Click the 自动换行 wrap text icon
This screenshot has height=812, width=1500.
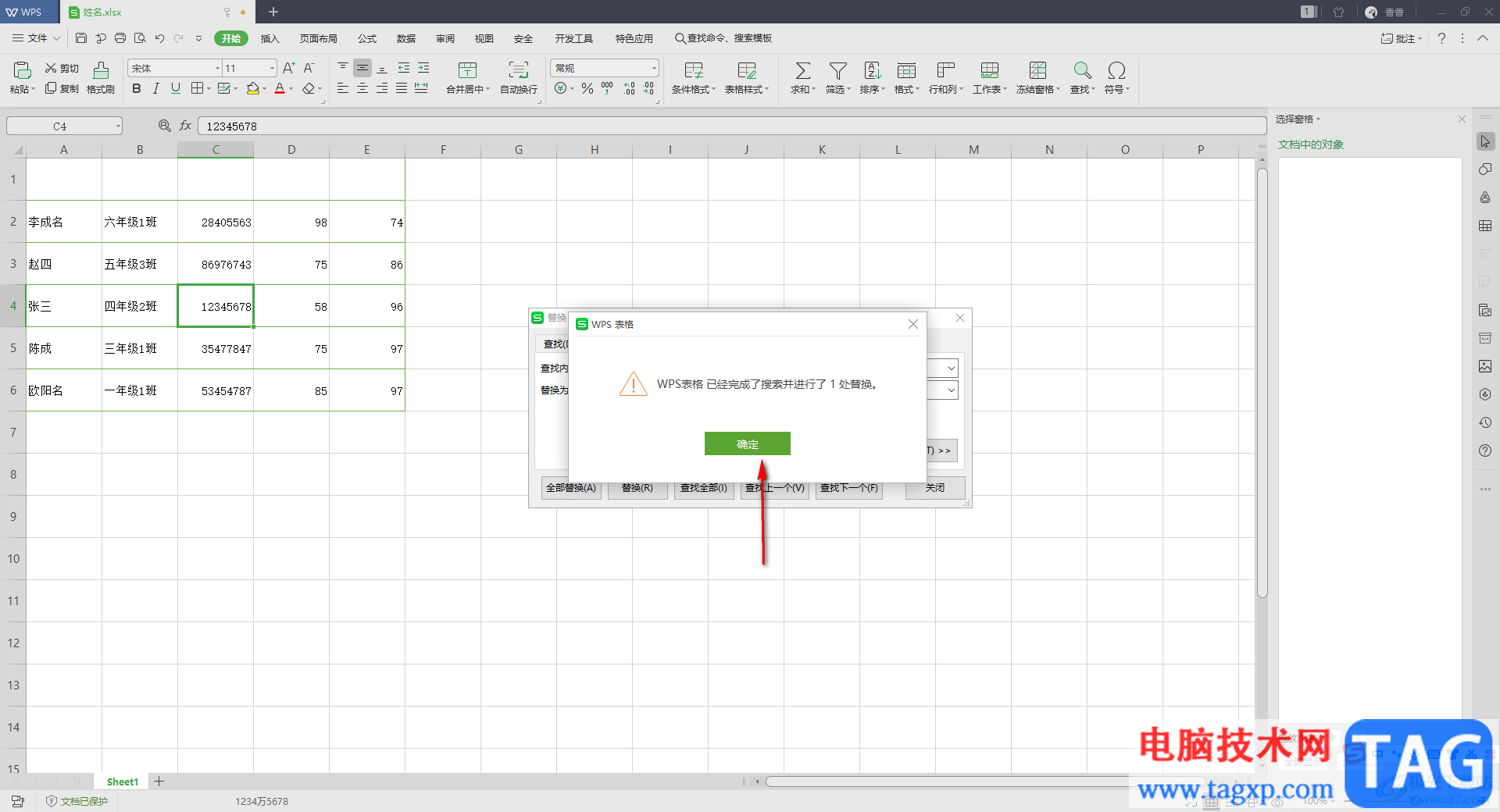click(x=519, y=70)
